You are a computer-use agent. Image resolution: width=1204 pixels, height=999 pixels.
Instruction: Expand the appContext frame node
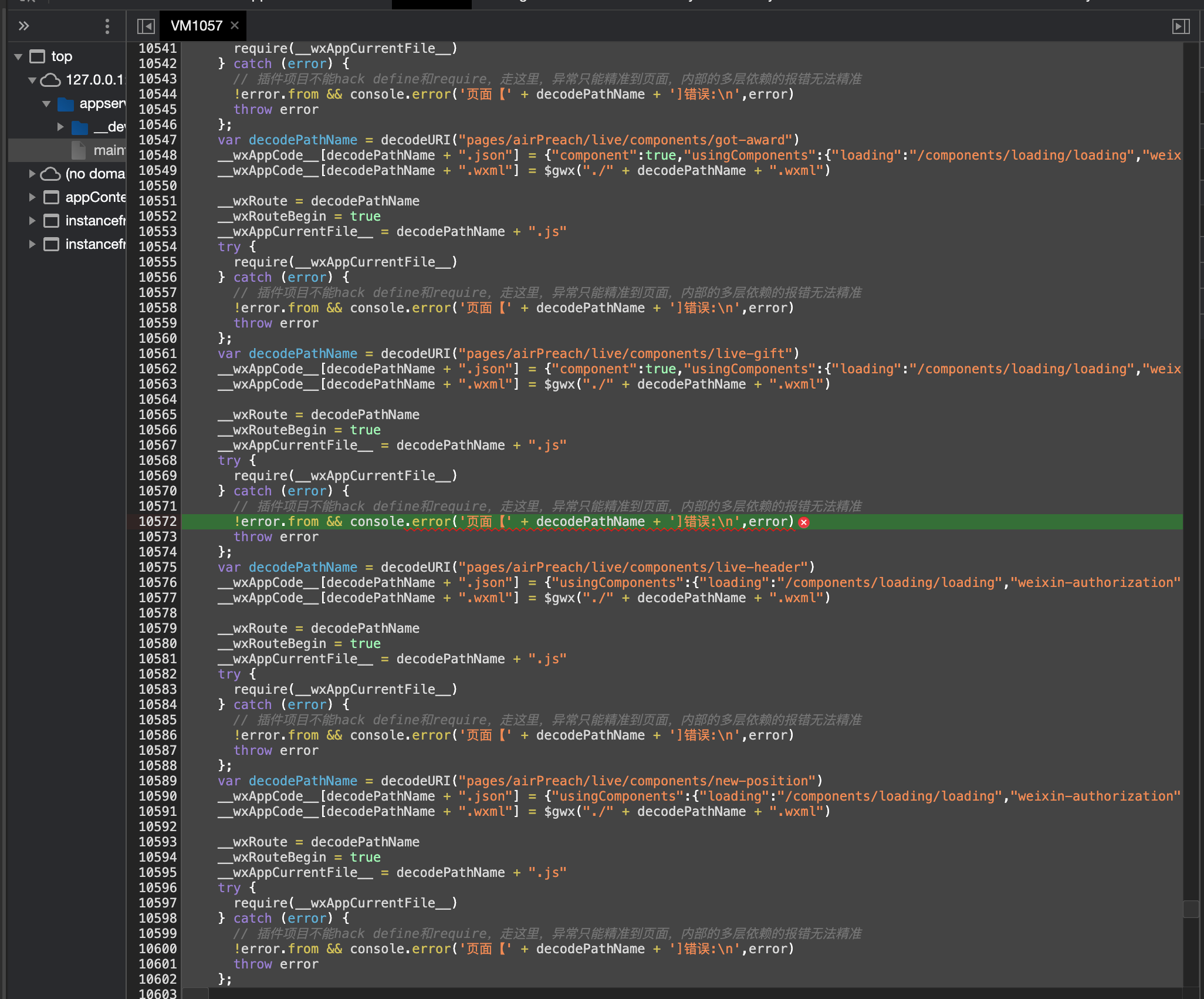coord(32,197)
